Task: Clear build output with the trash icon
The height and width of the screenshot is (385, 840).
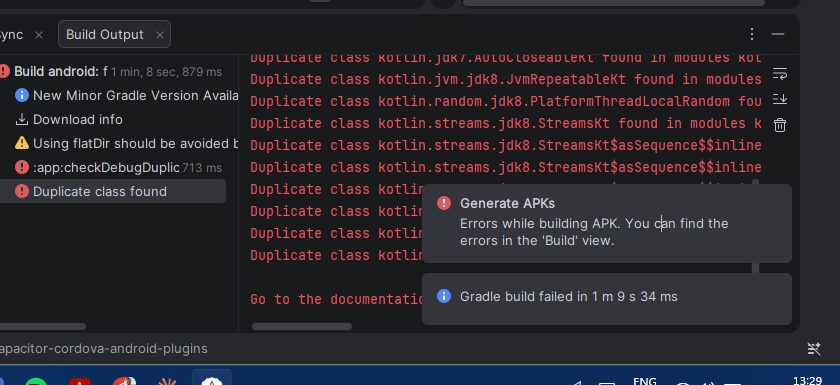Action: [x=779, y=125]
